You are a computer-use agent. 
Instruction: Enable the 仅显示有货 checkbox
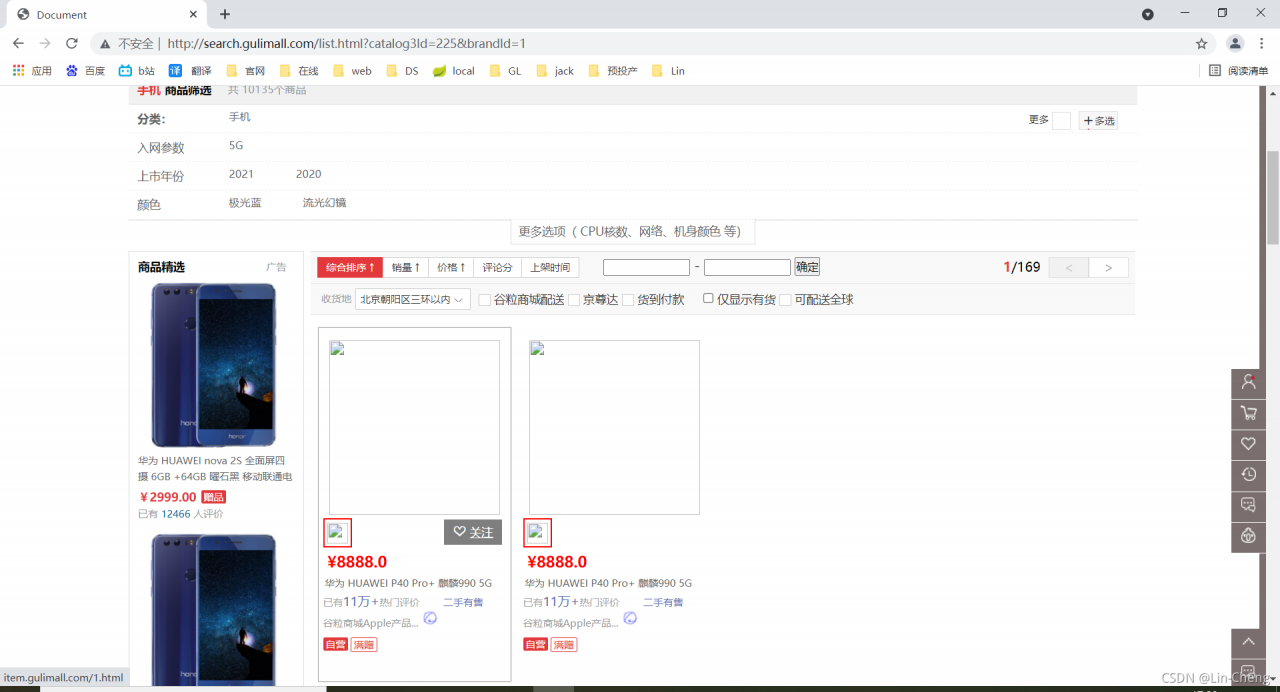pos(708,298)
